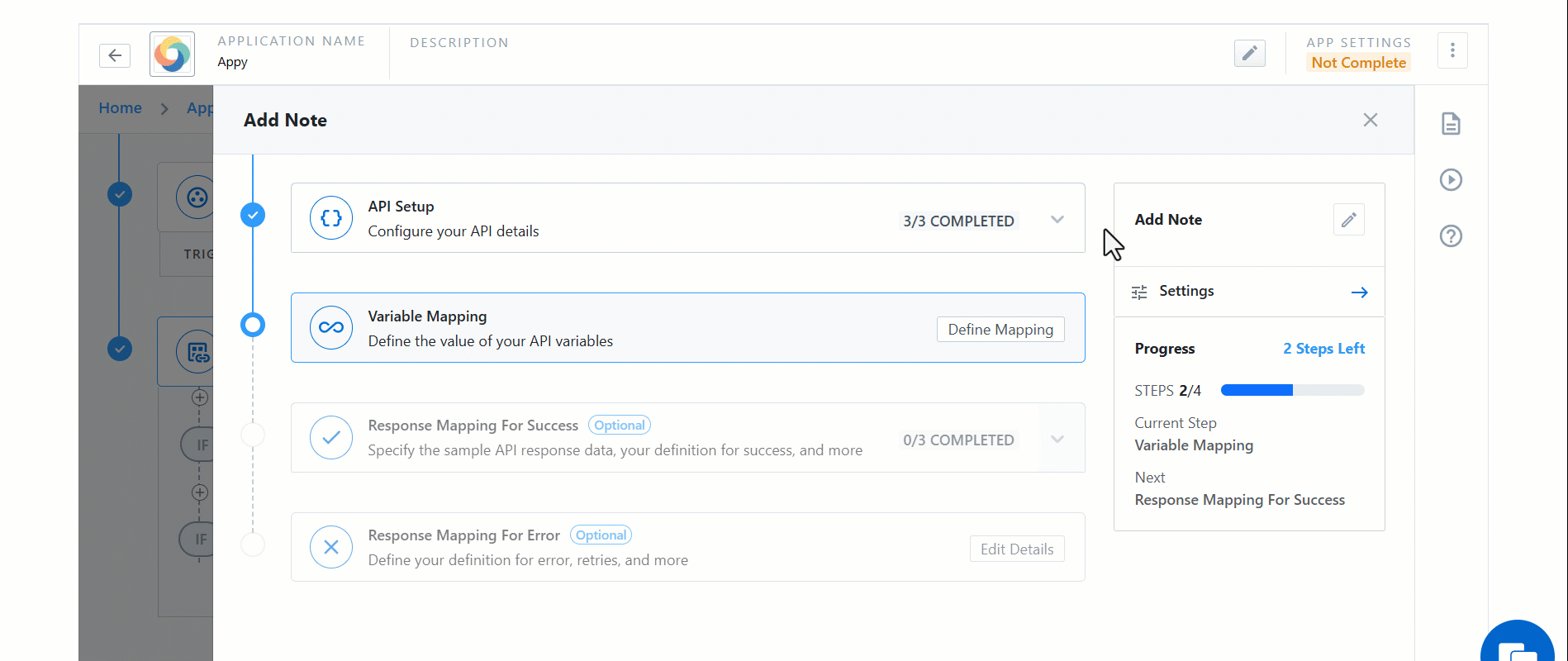
Task: Click Response Mapping For Success next-step text
Action: pos(1239,500)
